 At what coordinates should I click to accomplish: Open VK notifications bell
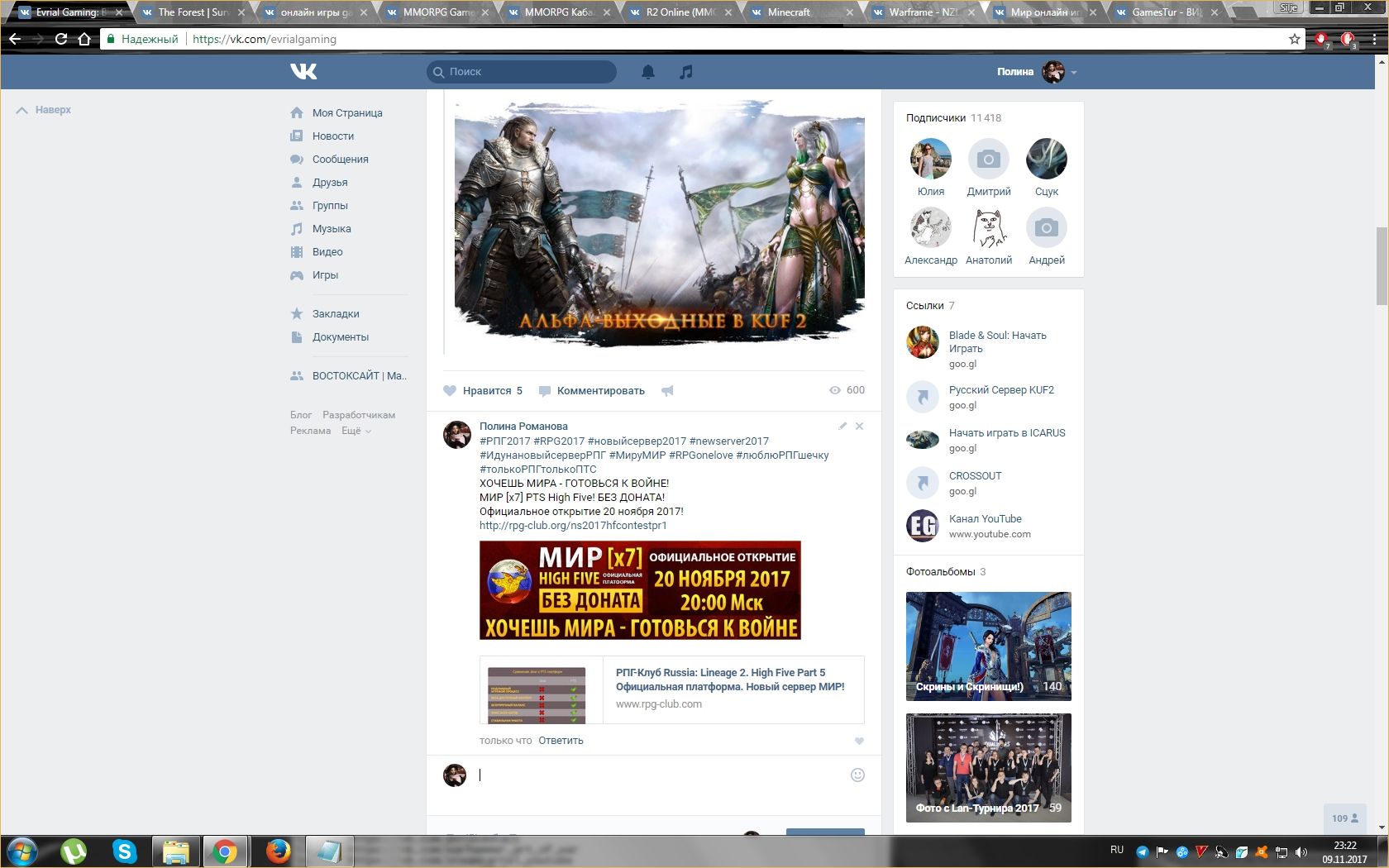[648, 72]
